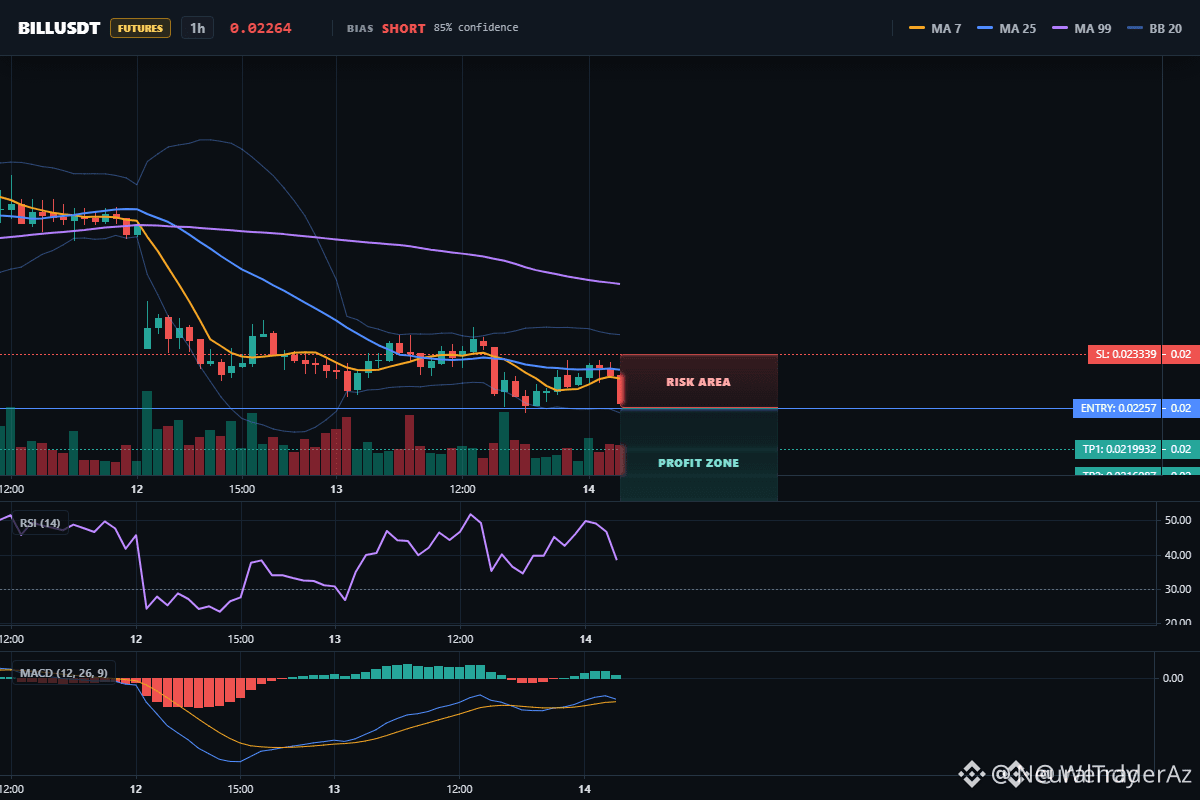
Task: Click the 40.00 RSI axis value
Action: click(x=1178, y=555)
